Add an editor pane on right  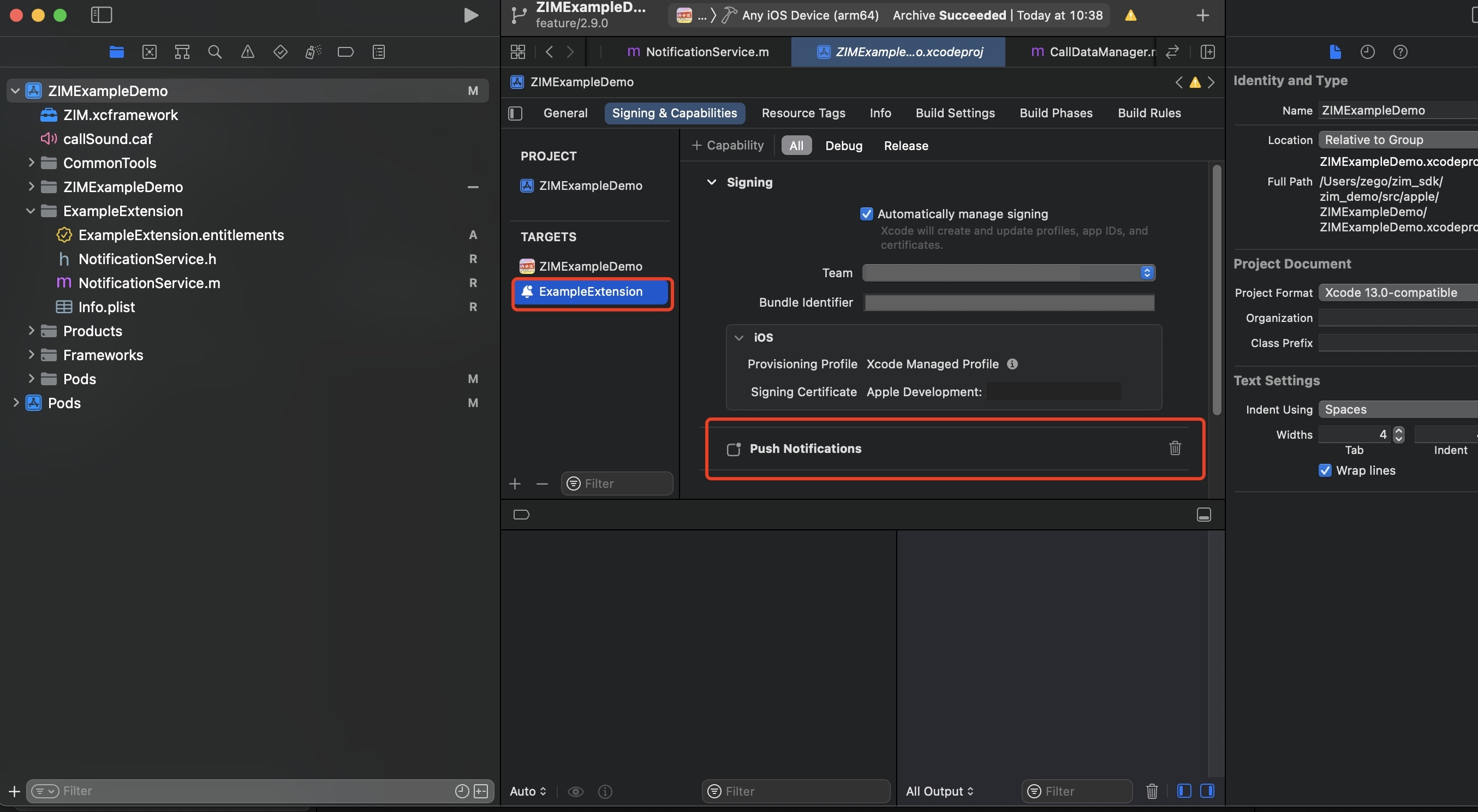1207,52
